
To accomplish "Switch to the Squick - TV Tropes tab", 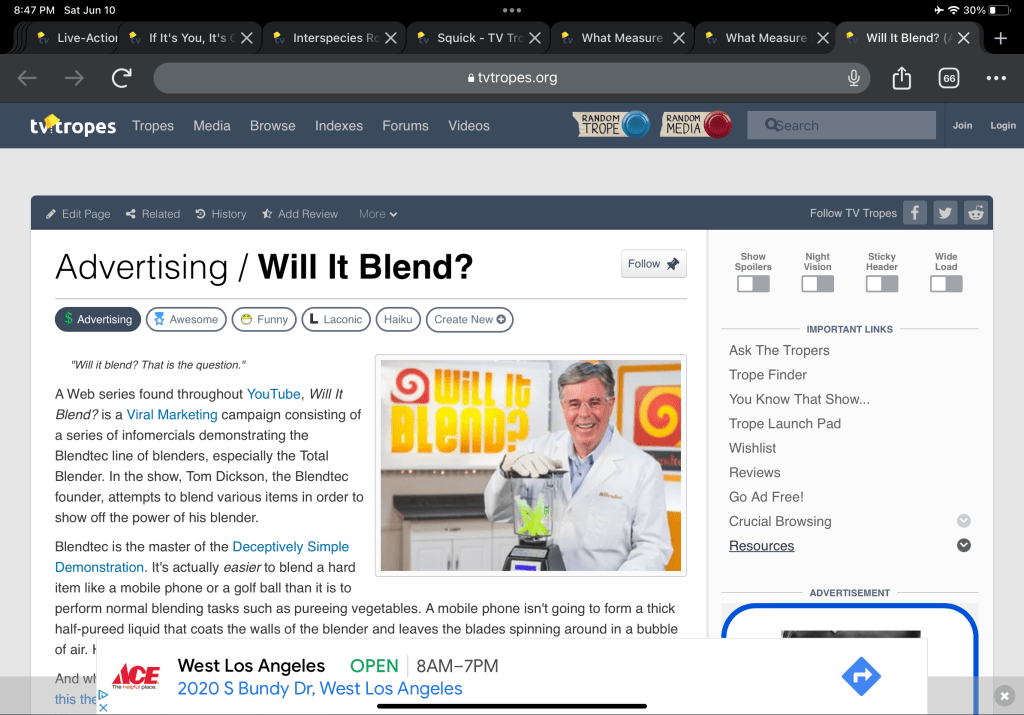I will [x=475, y=38].
